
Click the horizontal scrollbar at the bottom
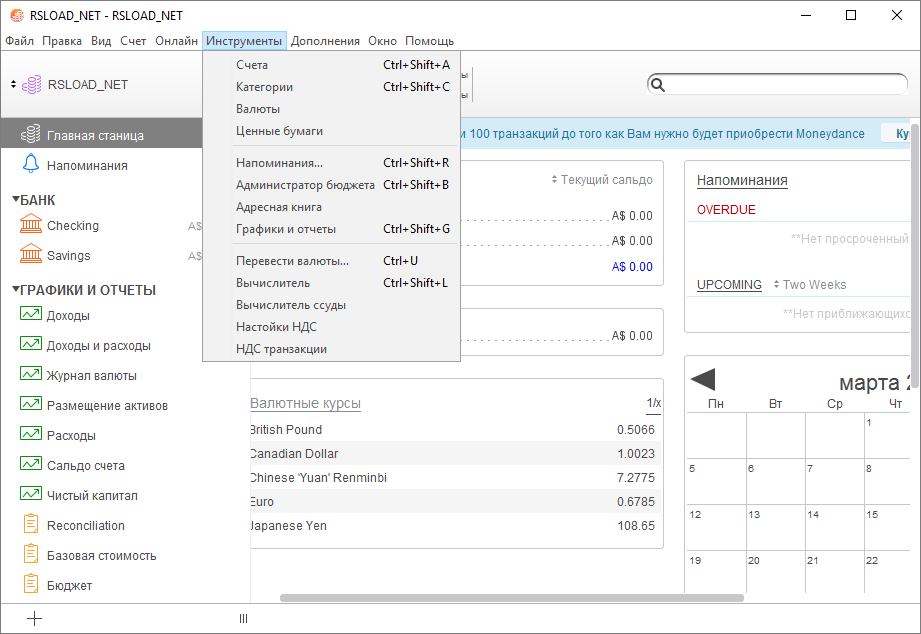pyautogui.click(x=512, y=598)
